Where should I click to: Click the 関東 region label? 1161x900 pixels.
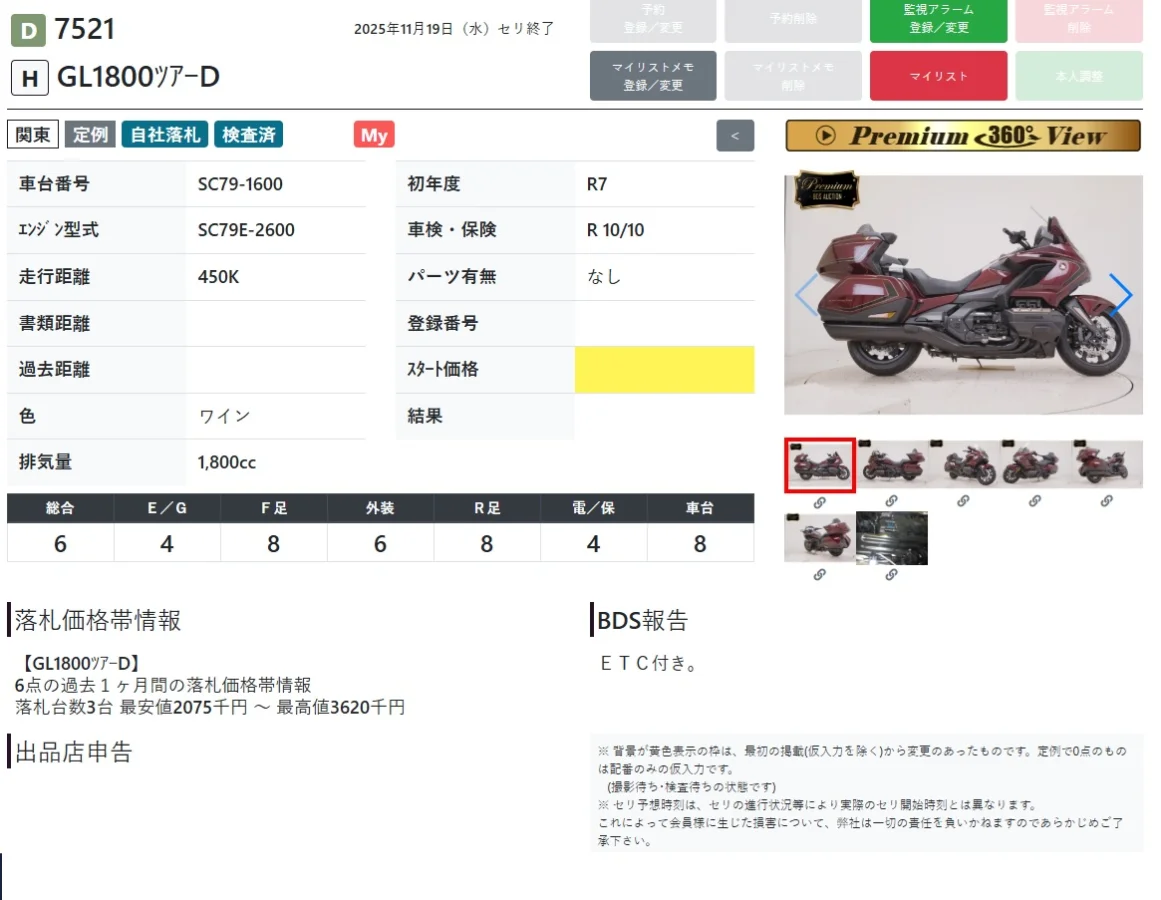click(x=33, y=135)
